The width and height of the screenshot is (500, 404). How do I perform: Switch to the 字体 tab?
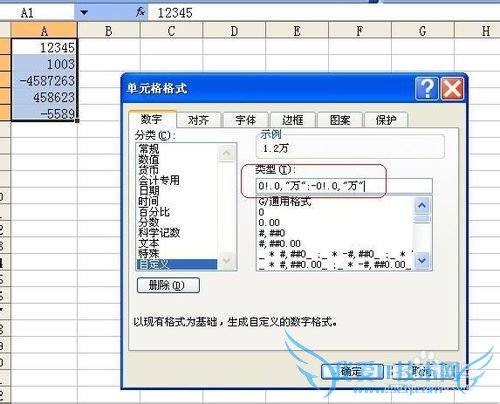[246, 120]
